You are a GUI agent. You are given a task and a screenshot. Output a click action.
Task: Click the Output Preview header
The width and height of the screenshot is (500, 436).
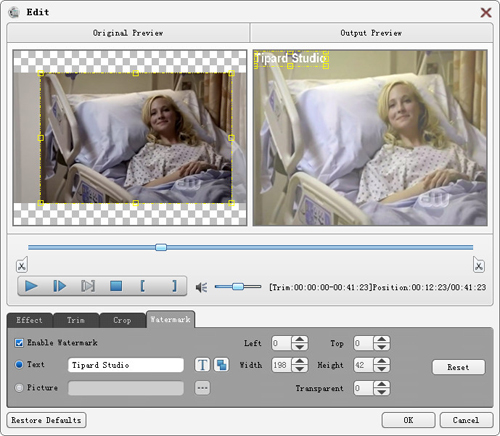click(x=371, y=33)
